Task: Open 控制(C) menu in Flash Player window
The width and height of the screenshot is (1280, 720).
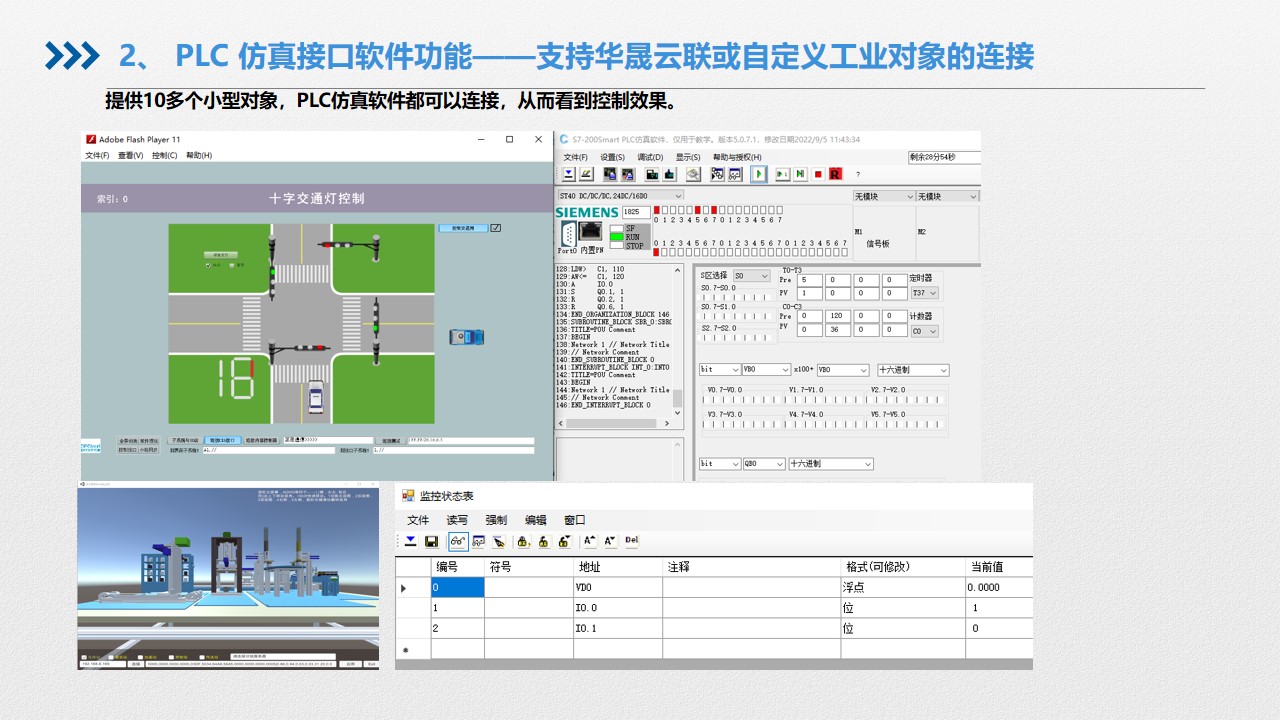Action: click(x=164, y=155)
